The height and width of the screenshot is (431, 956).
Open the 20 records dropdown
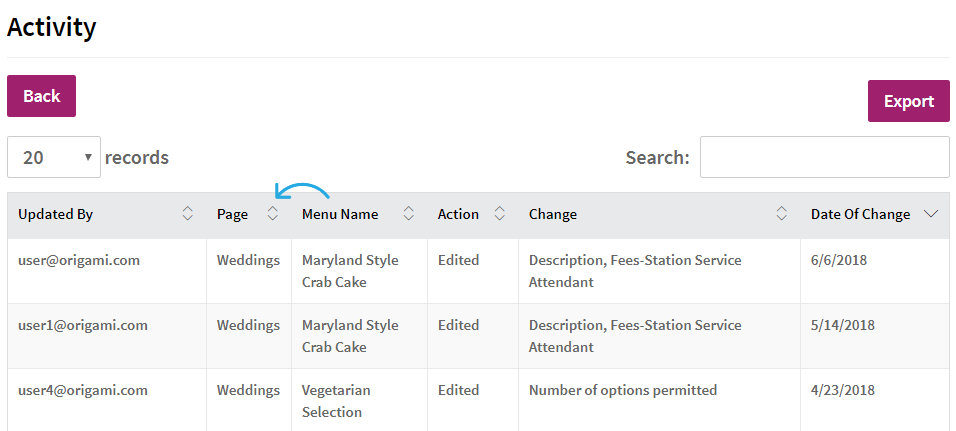click(x=54, y=157)
